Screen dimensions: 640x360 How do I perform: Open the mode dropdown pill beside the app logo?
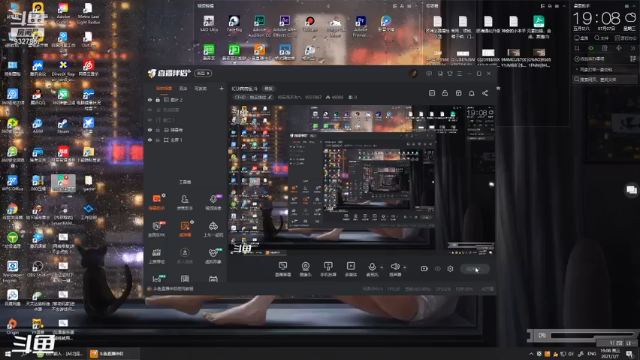203,73
